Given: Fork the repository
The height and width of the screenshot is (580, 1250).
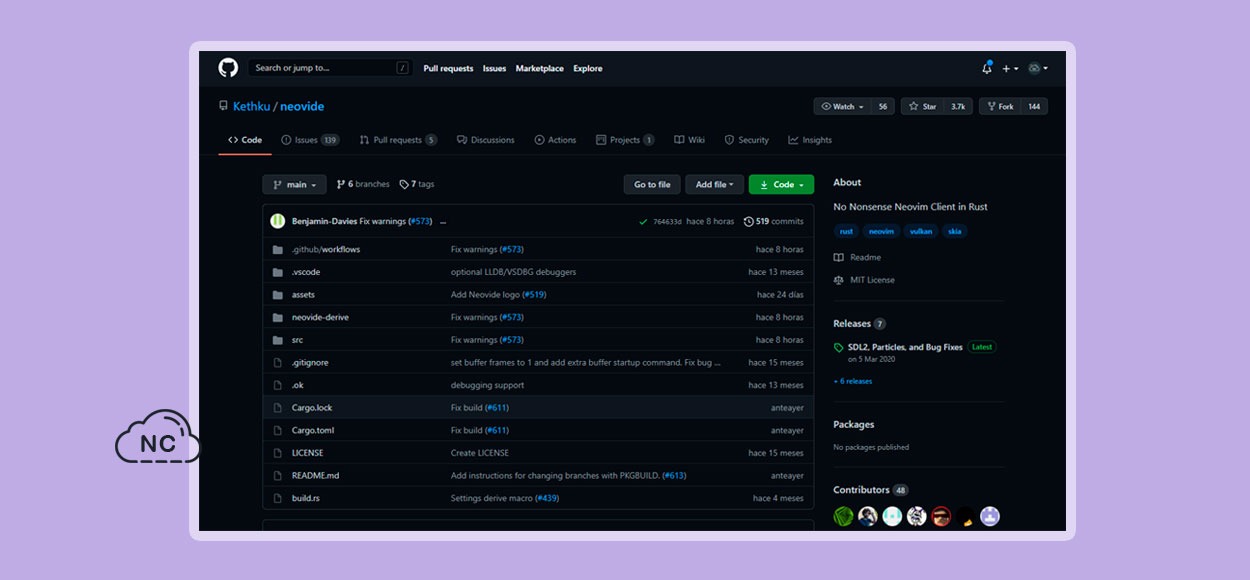Looking at the screenshot, I should [999, 106].
